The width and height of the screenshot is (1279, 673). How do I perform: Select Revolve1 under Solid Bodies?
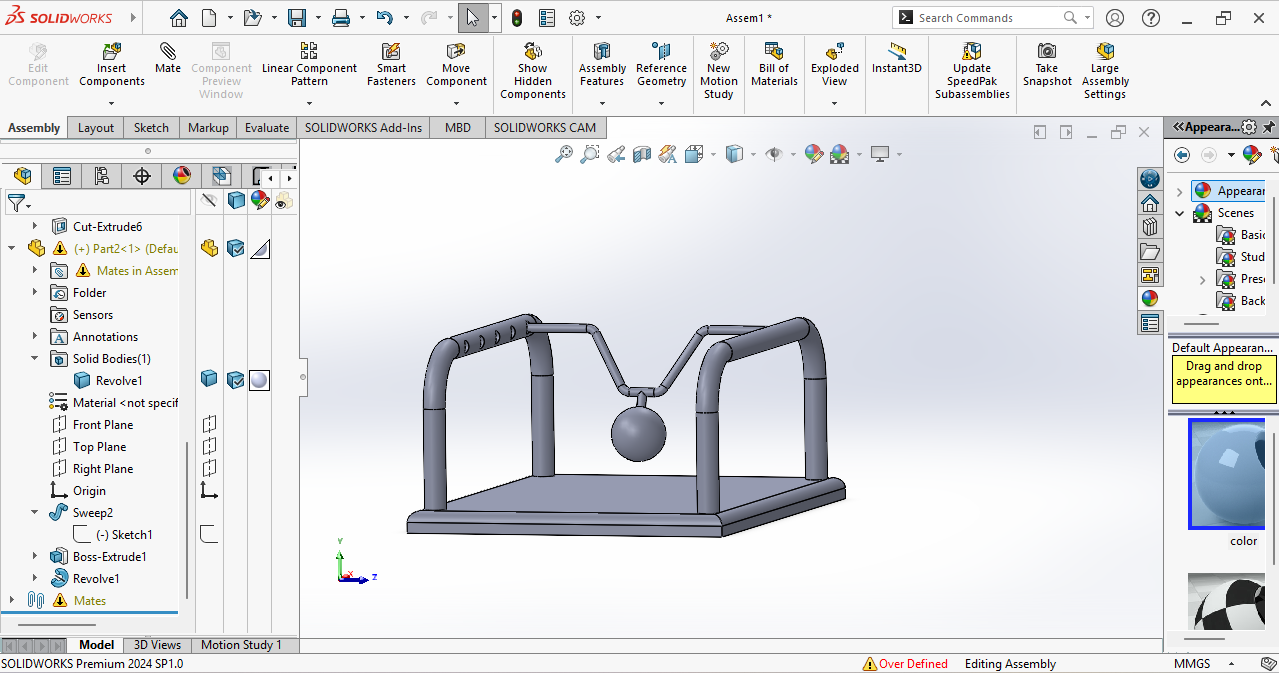point(108,380)
